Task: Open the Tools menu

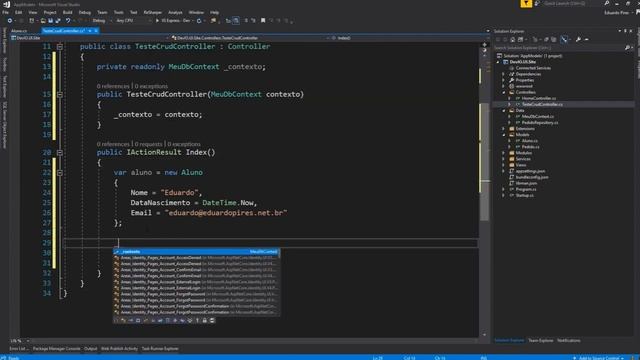Action: click(118, 13)
